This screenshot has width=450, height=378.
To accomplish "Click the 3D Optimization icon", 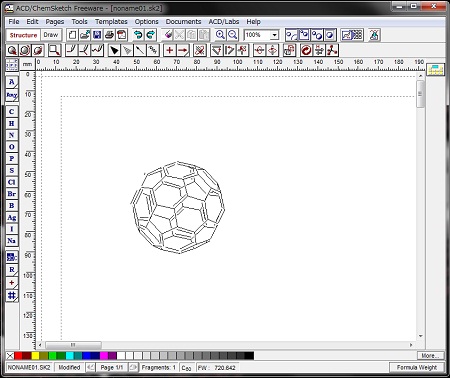I will coord(332,50).
